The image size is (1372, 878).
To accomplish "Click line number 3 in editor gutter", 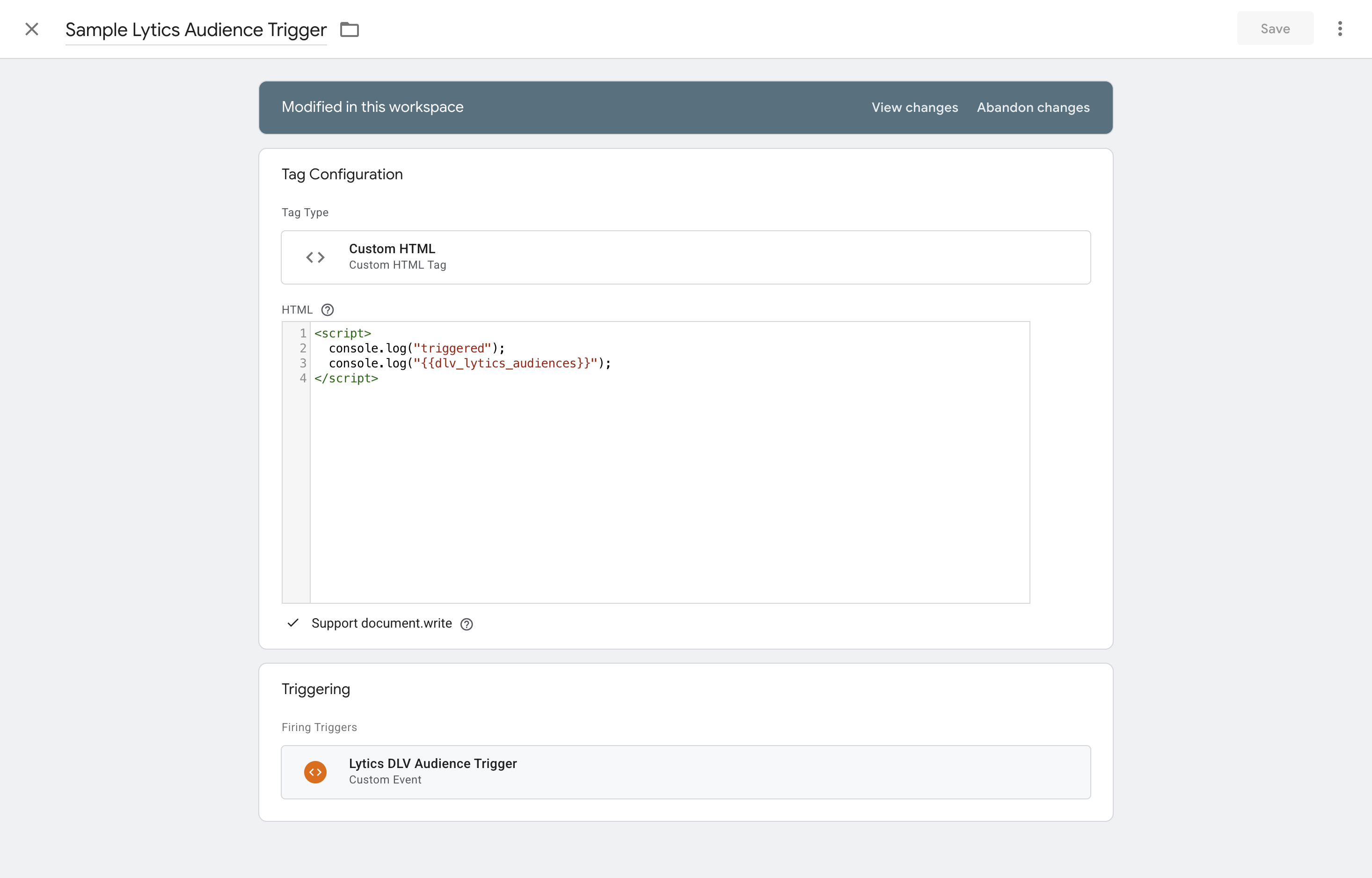I will pos(303,363).
